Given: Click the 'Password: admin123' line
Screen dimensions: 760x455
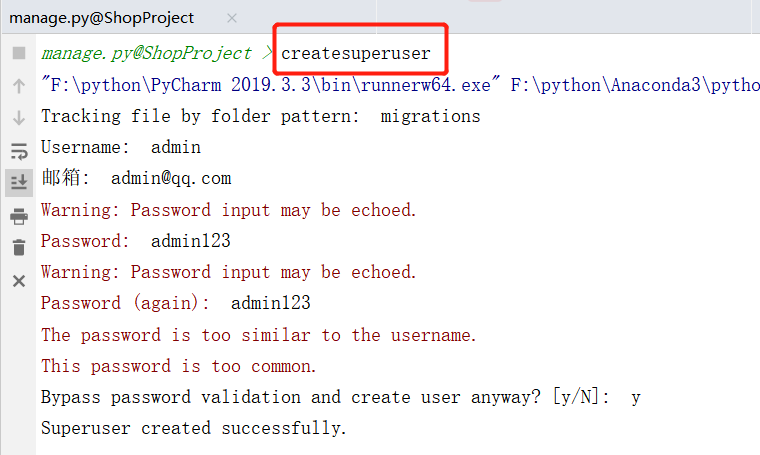Looking at the screenshot, I should click(x=136, y=241).
